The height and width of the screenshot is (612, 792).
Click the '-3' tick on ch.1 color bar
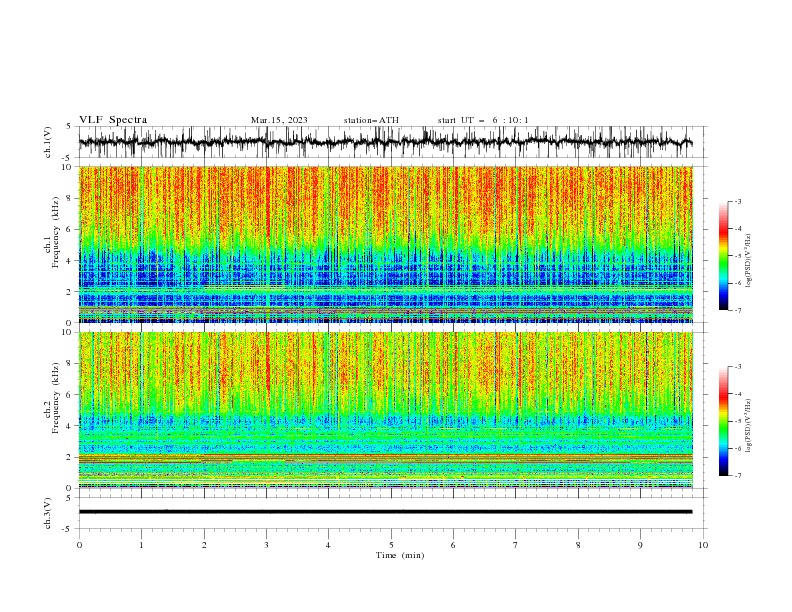[737, 201]
